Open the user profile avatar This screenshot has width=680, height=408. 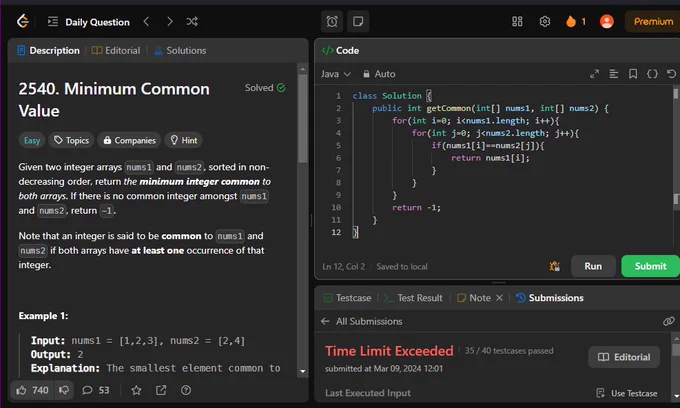607,21
